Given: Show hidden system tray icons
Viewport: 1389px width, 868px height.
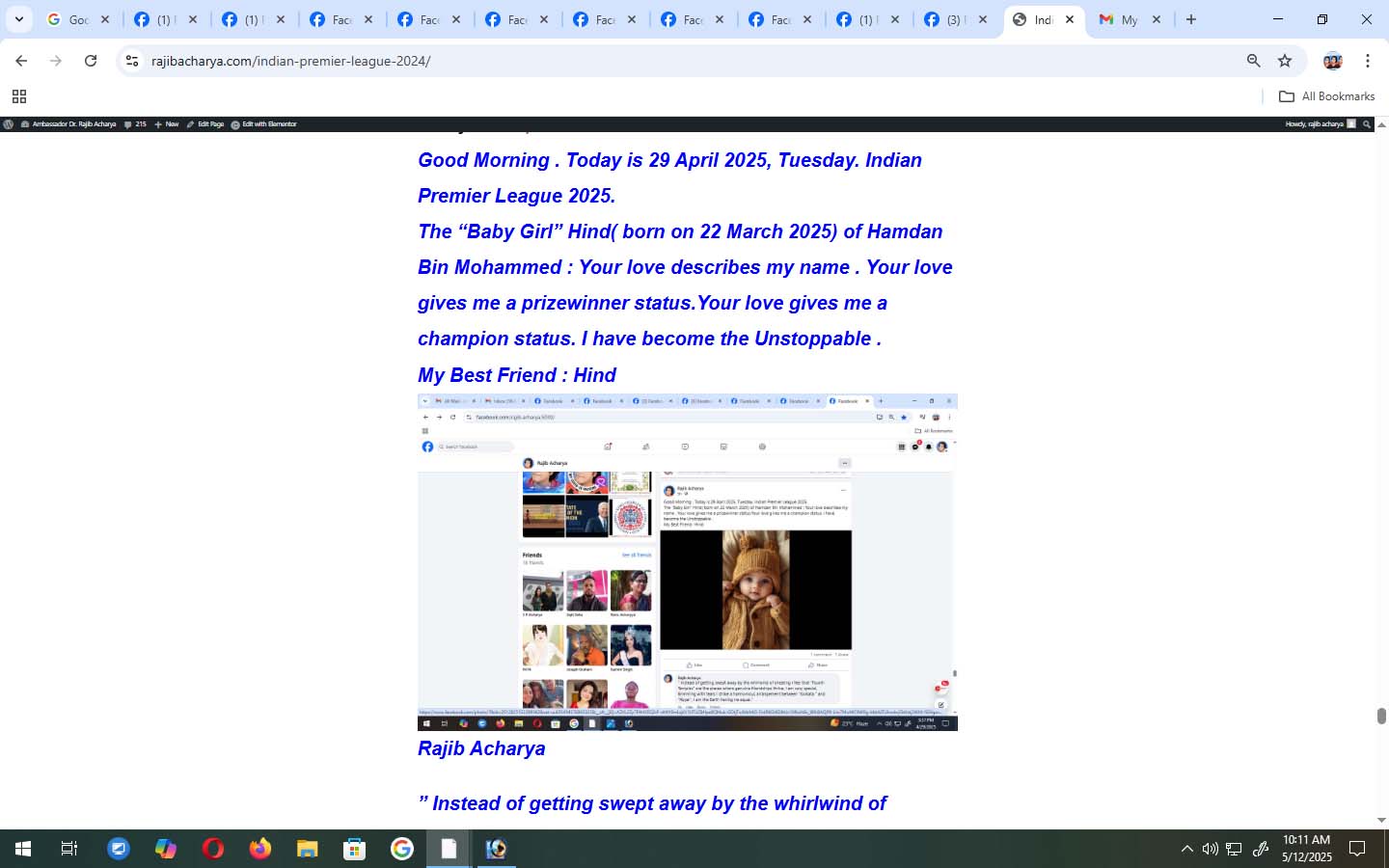Looking at the screenshot, I should pos(1186,849).
